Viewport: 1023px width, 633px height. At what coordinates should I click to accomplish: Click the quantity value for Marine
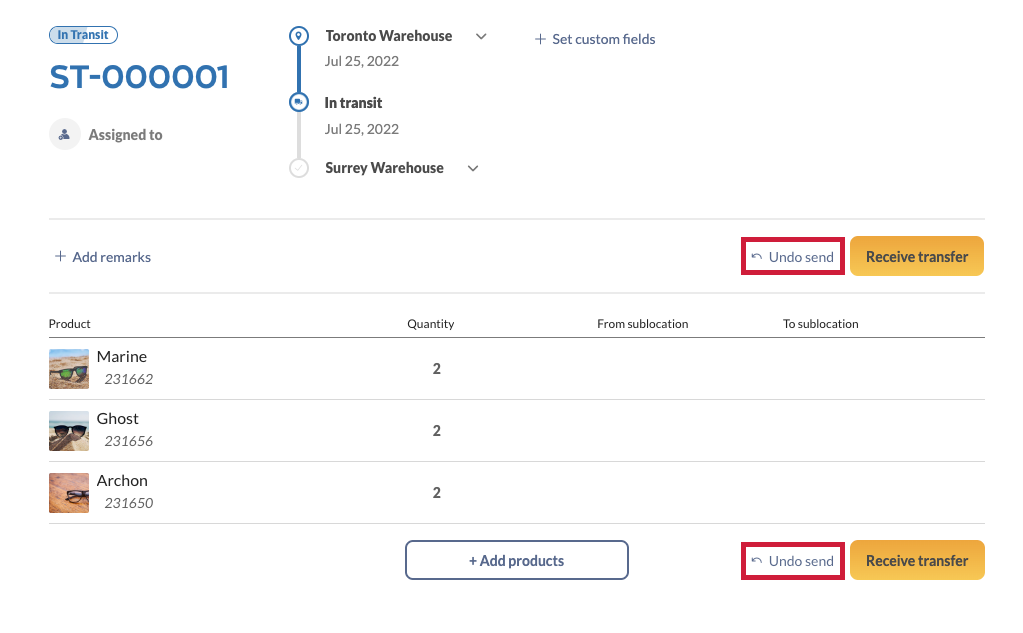tap(436, 369)
